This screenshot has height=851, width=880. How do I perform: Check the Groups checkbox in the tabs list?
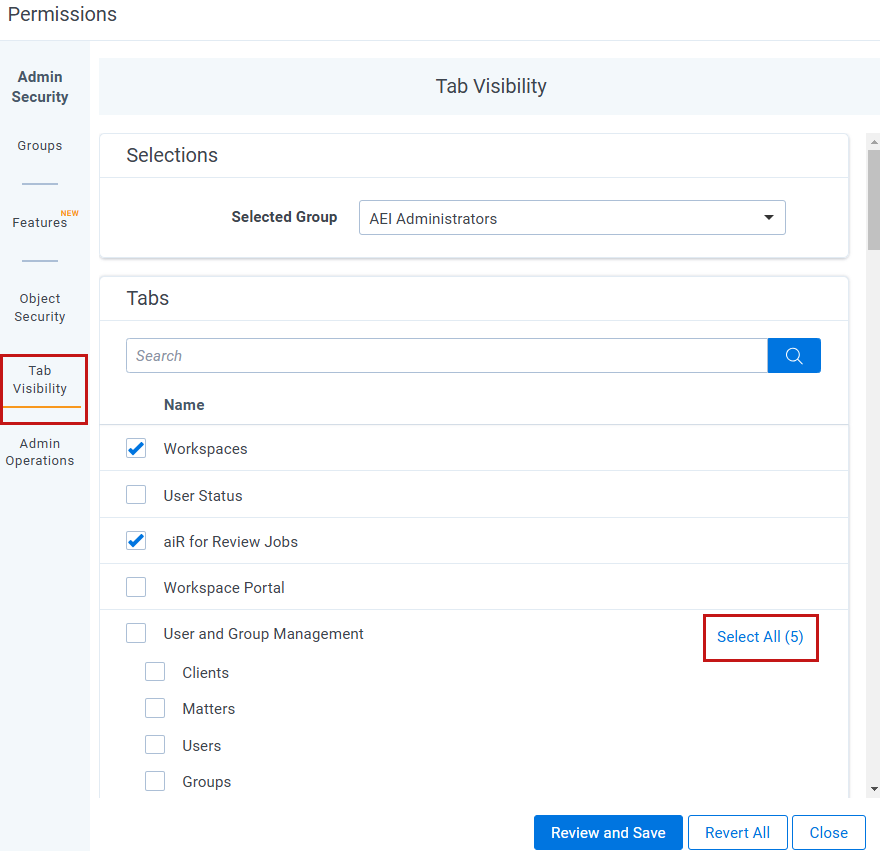tap(155, 781)
